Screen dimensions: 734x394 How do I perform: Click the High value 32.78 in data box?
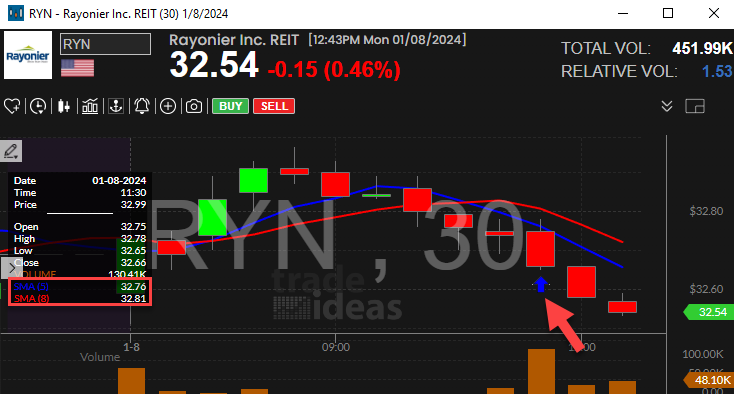(x=133, y=239)
